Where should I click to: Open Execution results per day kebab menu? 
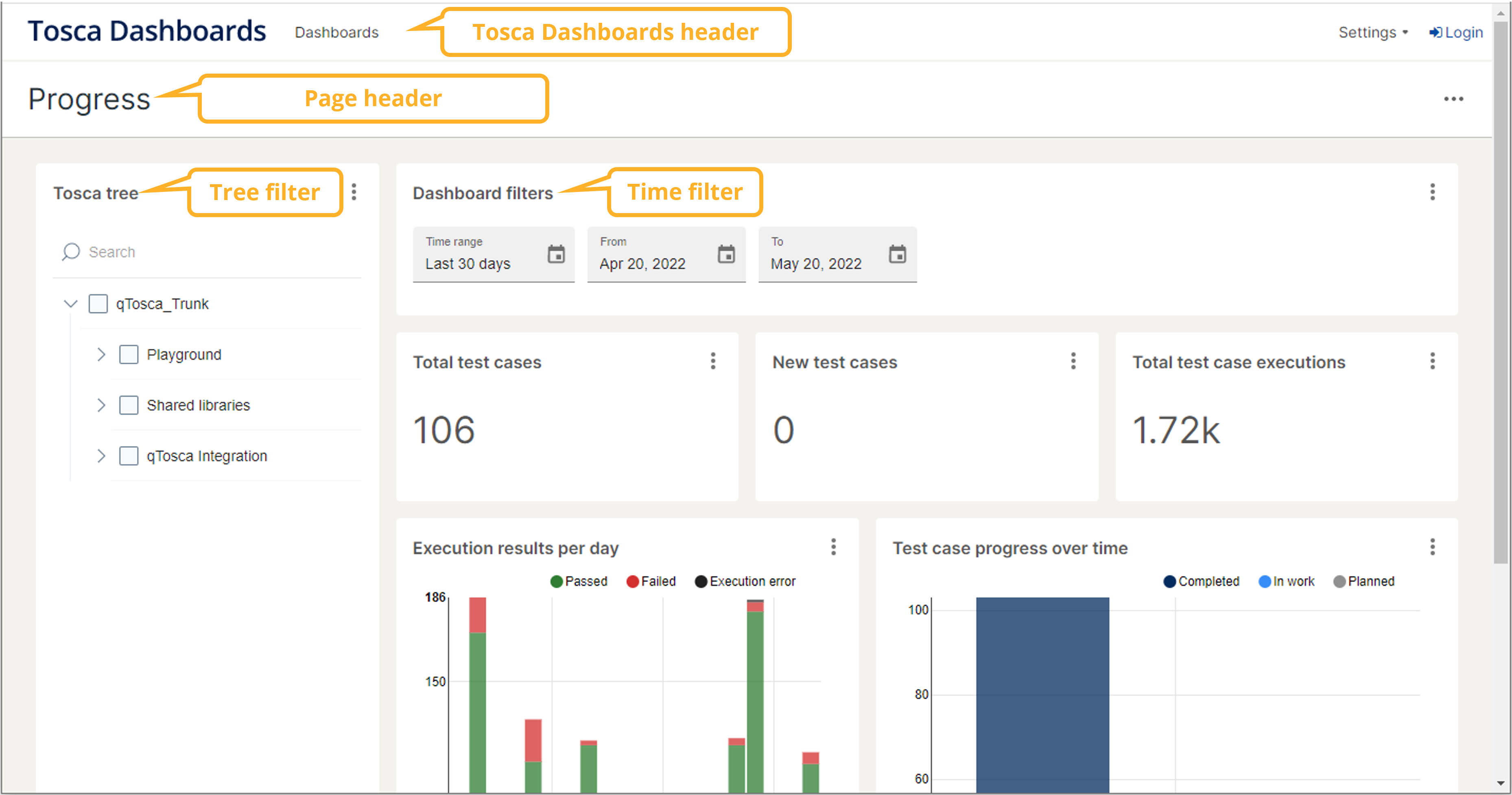coord(833,547)
